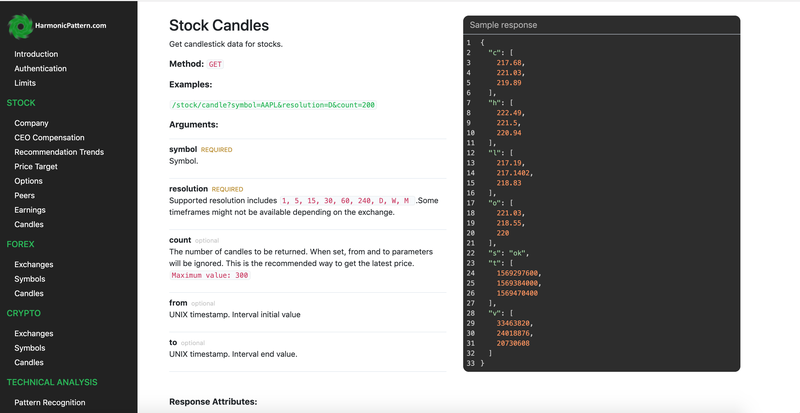Open Exchanges under the FOREX heading
Viewport: 800px width, 413px height.
click(x=34, y=264)
